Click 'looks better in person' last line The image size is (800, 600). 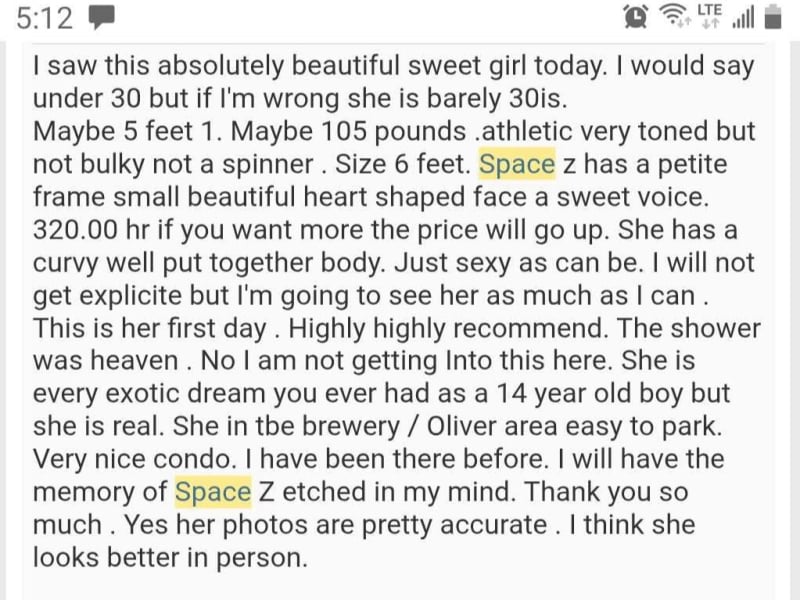point(169,557)
